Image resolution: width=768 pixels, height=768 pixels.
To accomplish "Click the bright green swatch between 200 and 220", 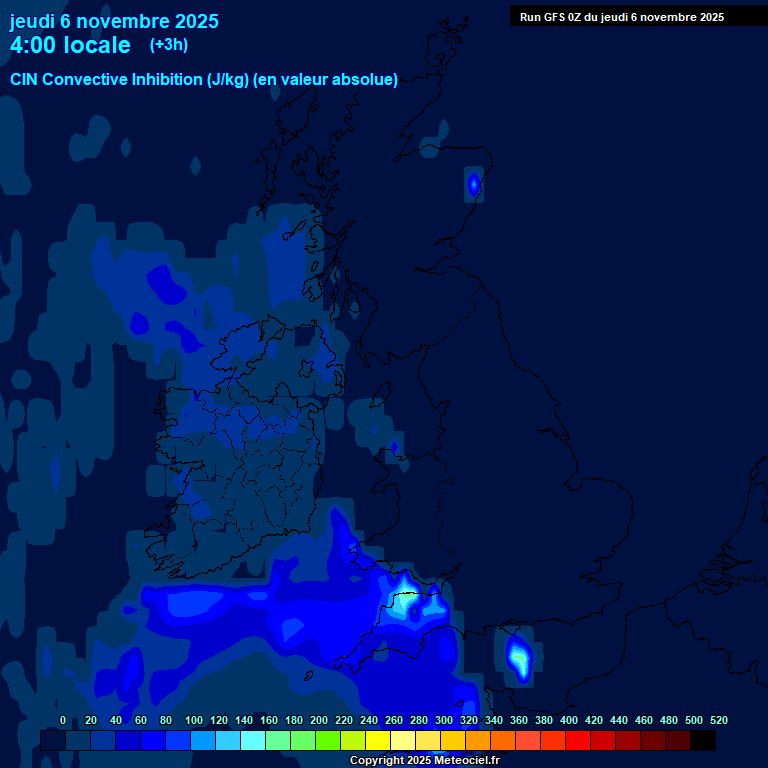I will (x=328, y=740).
